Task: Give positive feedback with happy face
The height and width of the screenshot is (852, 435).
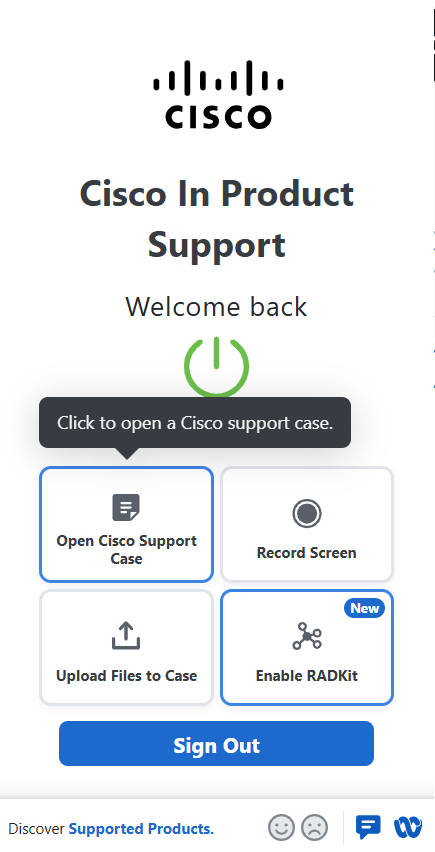Action: (281, 828)
